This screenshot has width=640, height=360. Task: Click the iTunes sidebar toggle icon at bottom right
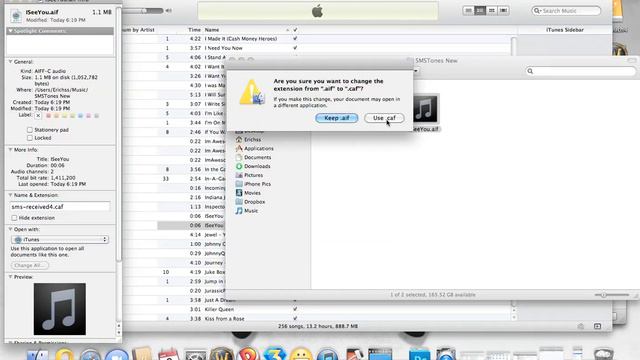598,326
